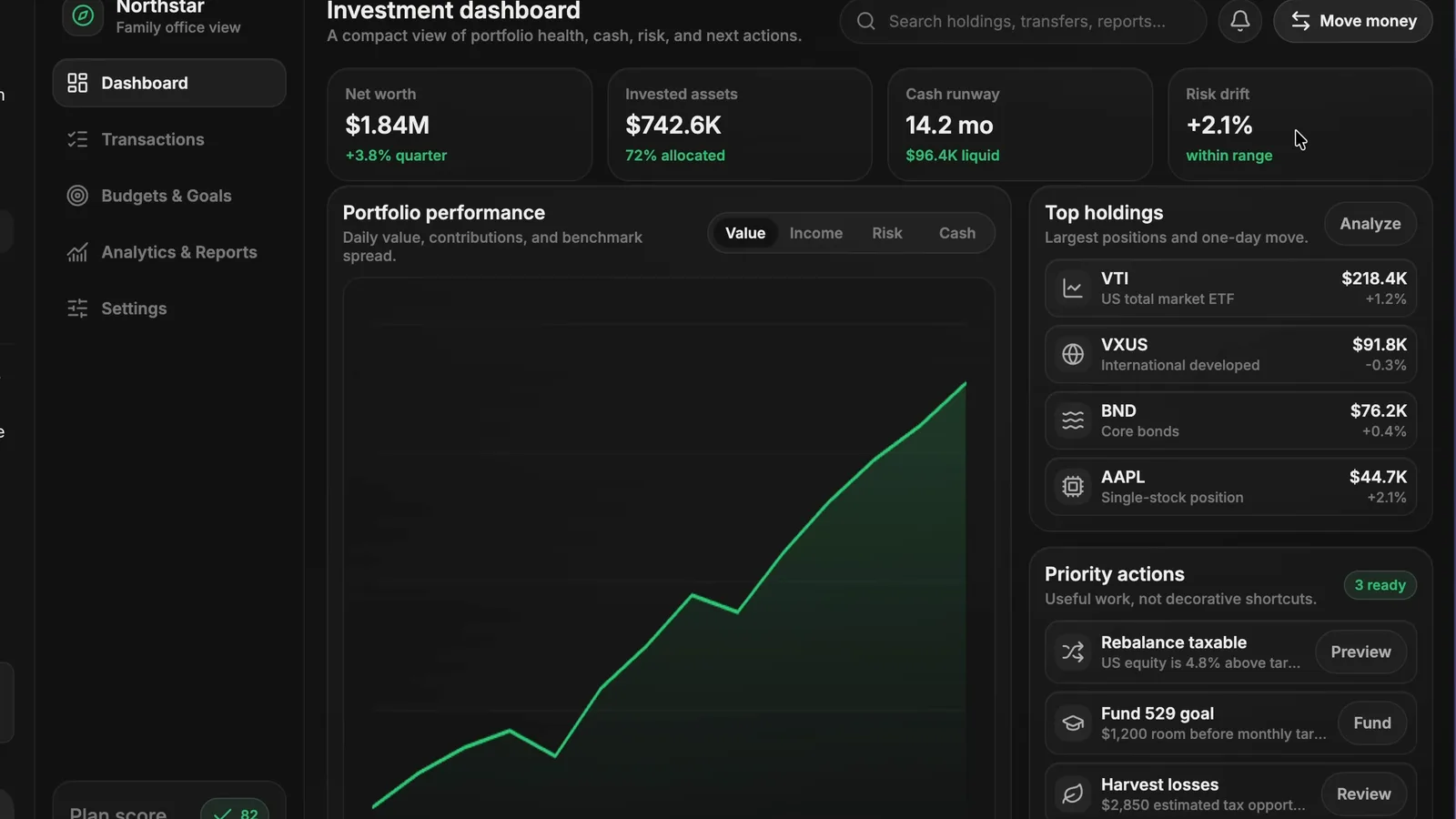
Task: Click the BND $76.2K amount
Action: tap(1379, 411)
